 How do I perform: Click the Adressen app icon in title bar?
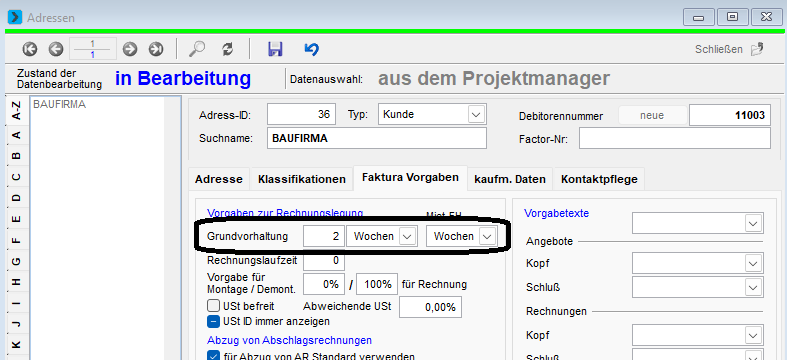[x=15, y=18]
